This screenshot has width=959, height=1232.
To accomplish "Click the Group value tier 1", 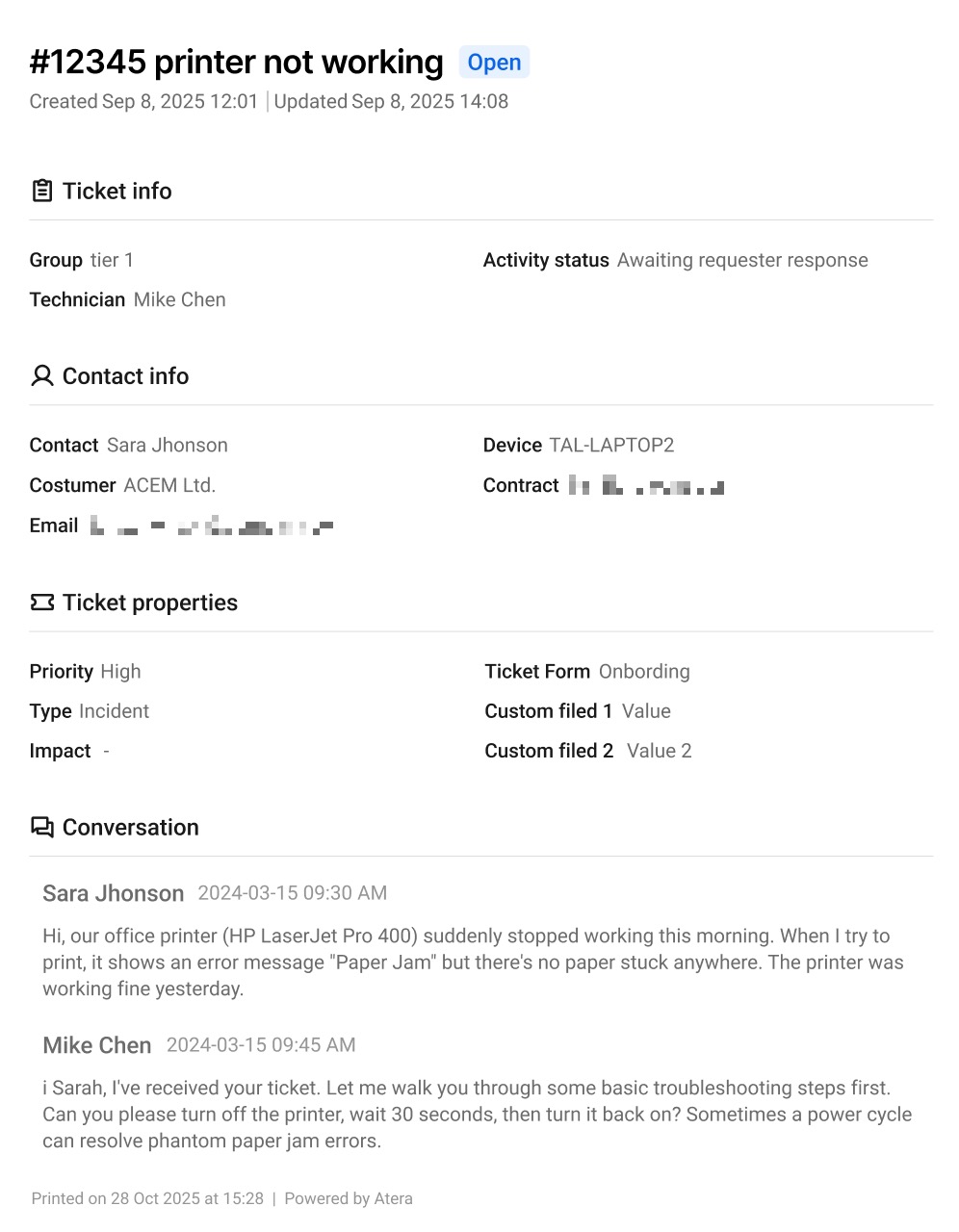I will coord(112,260).
